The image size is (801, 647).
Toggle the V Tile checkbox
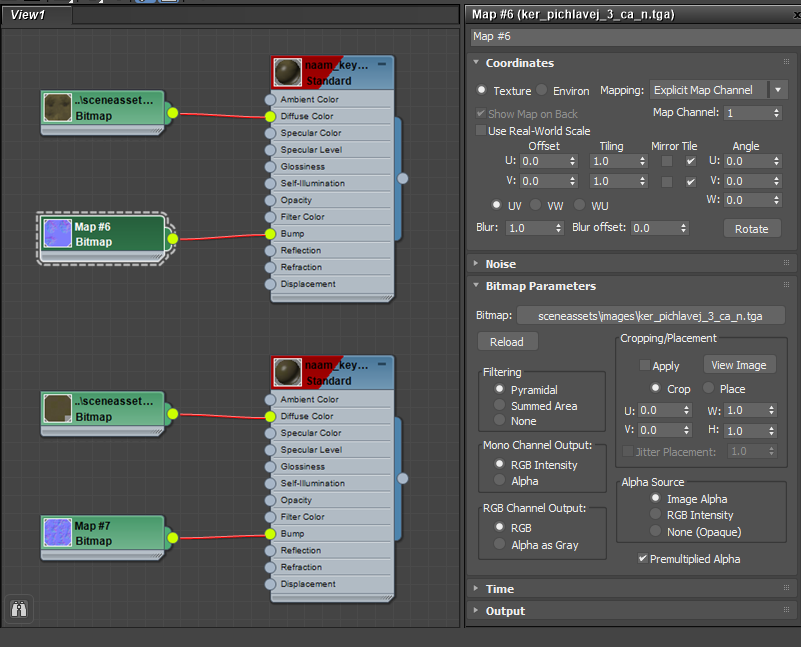[691, 182]
